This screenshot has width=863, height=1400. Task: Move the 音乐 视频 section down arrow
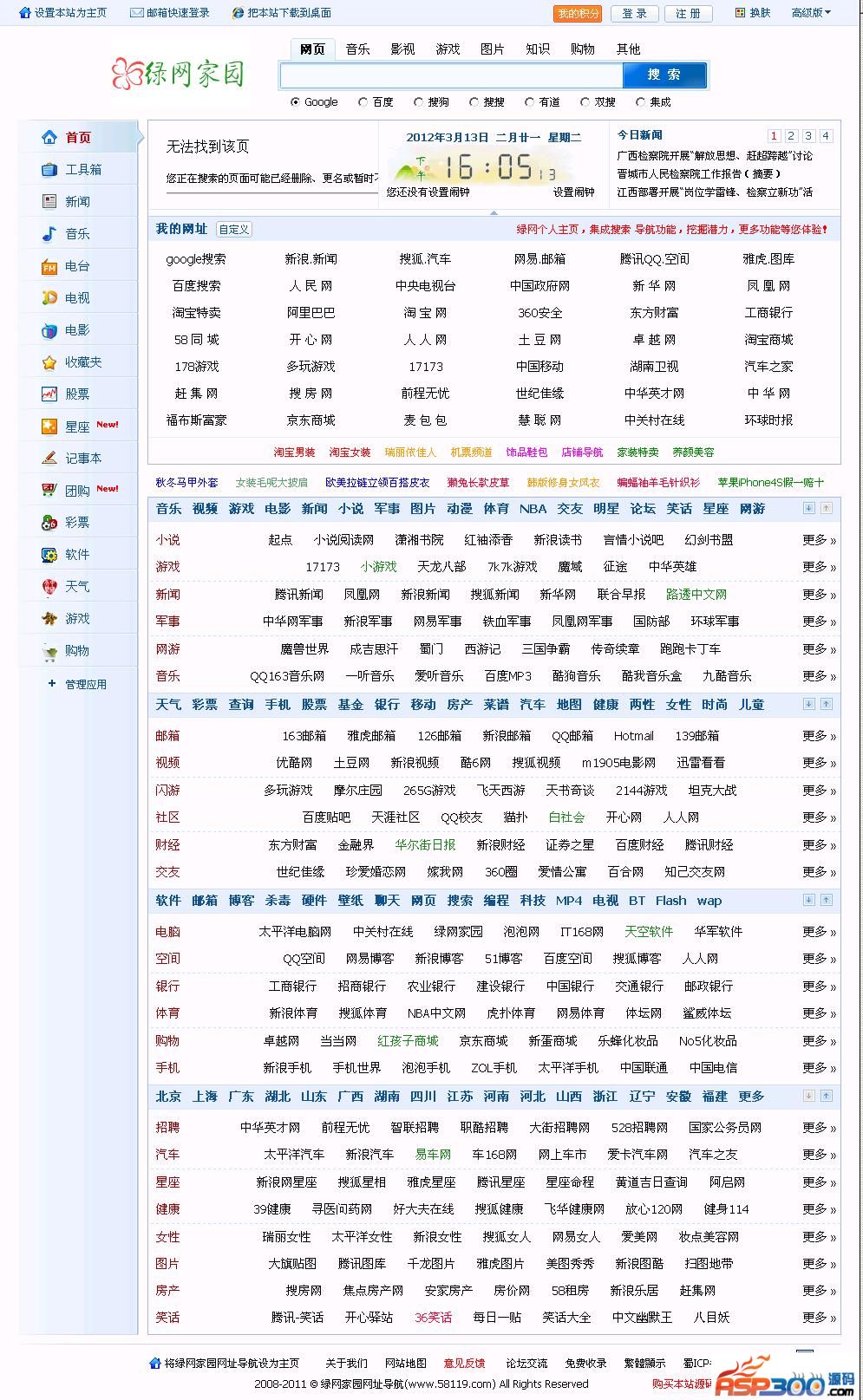[x=809, y=508]
